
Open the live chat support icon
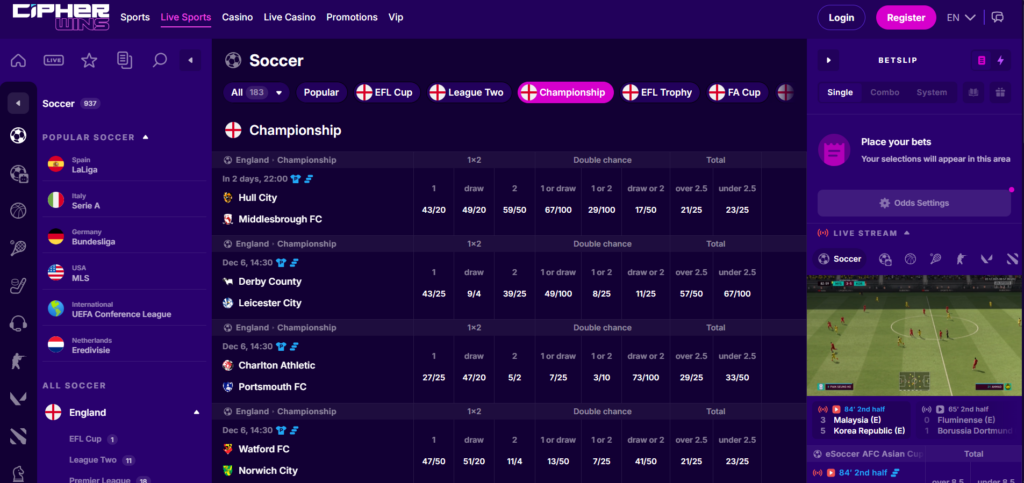point(997,18)
